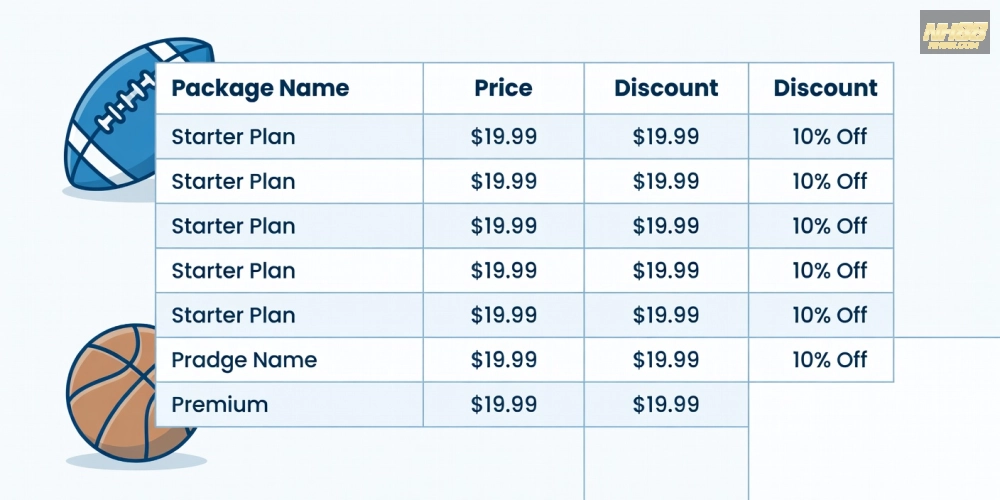This screenshot has width=1000, height=500.
Task: Select the Price value in the Premium row
Action: coord(503,405)
